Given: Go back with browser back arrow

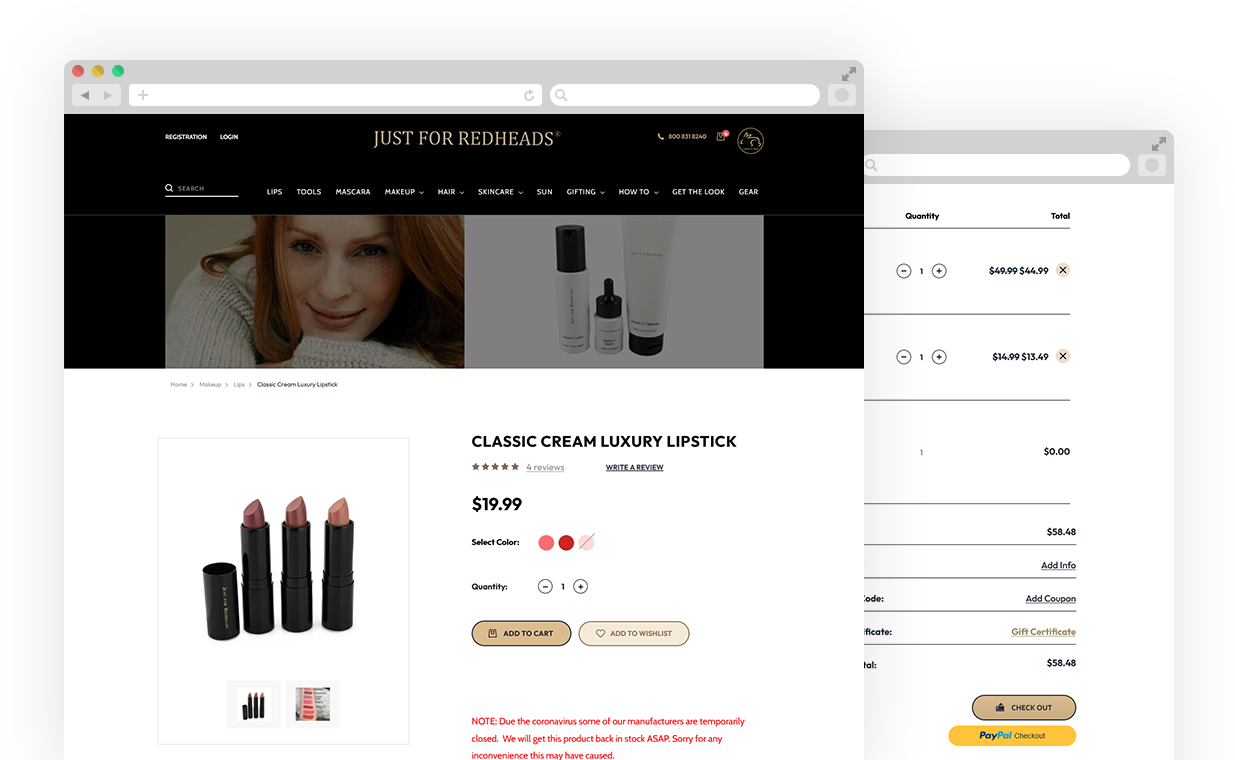Looking at the screenshot, I should (85, 95).
